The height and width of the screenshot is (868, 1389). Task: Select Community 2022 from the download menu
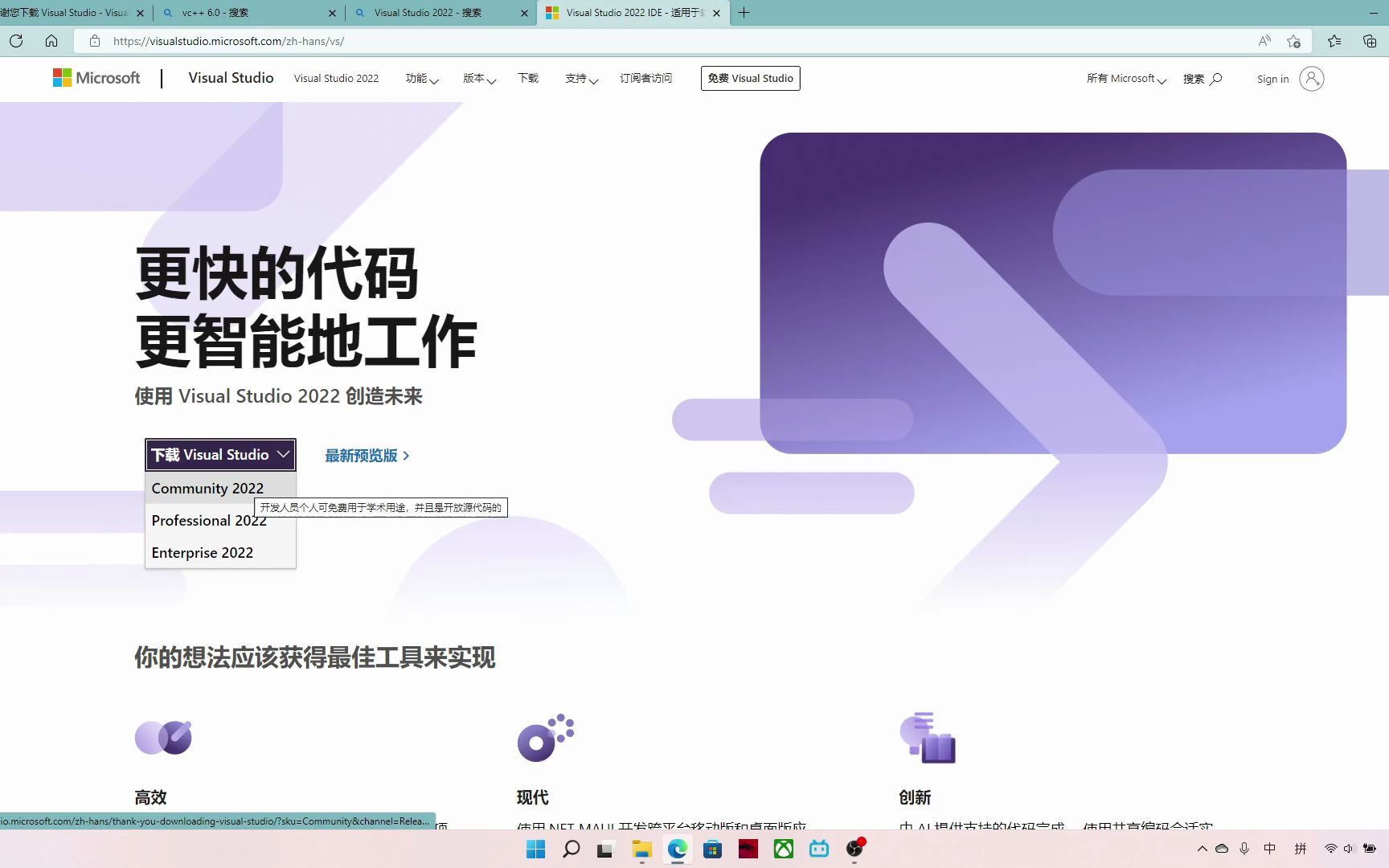point(220,488)
